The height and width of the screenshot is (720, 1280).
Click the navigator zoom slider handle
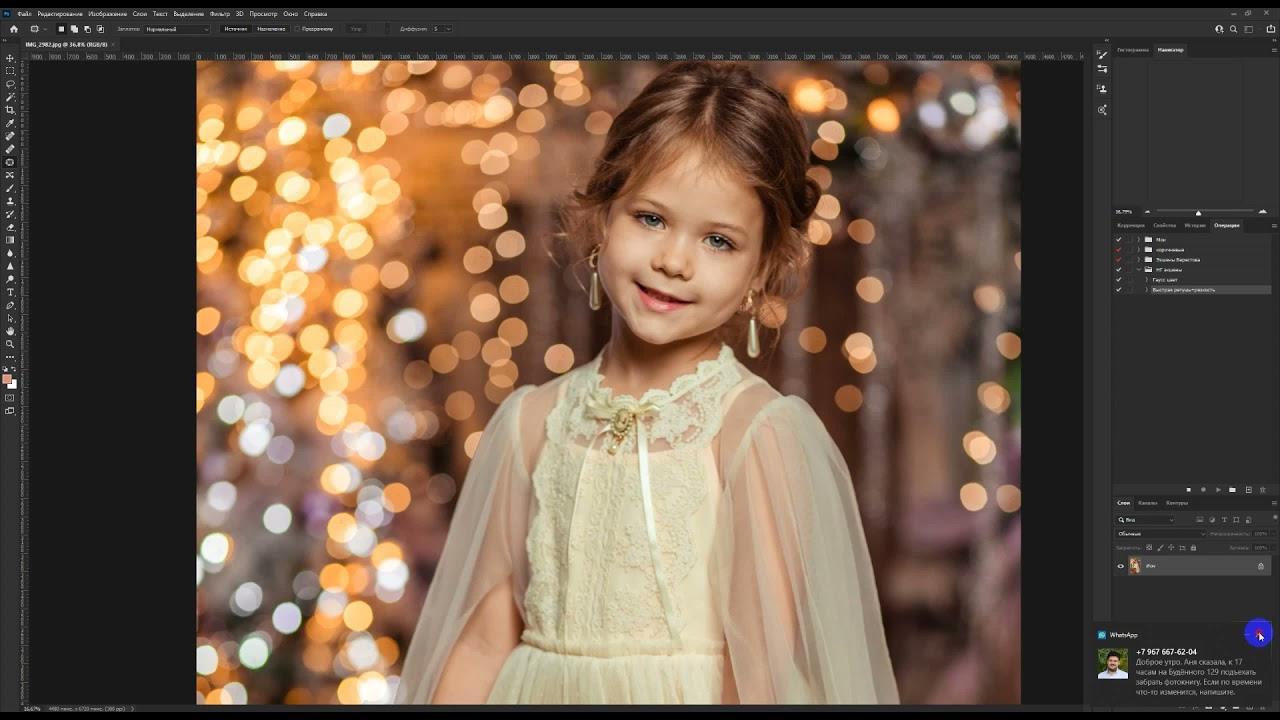(1198, 212)
